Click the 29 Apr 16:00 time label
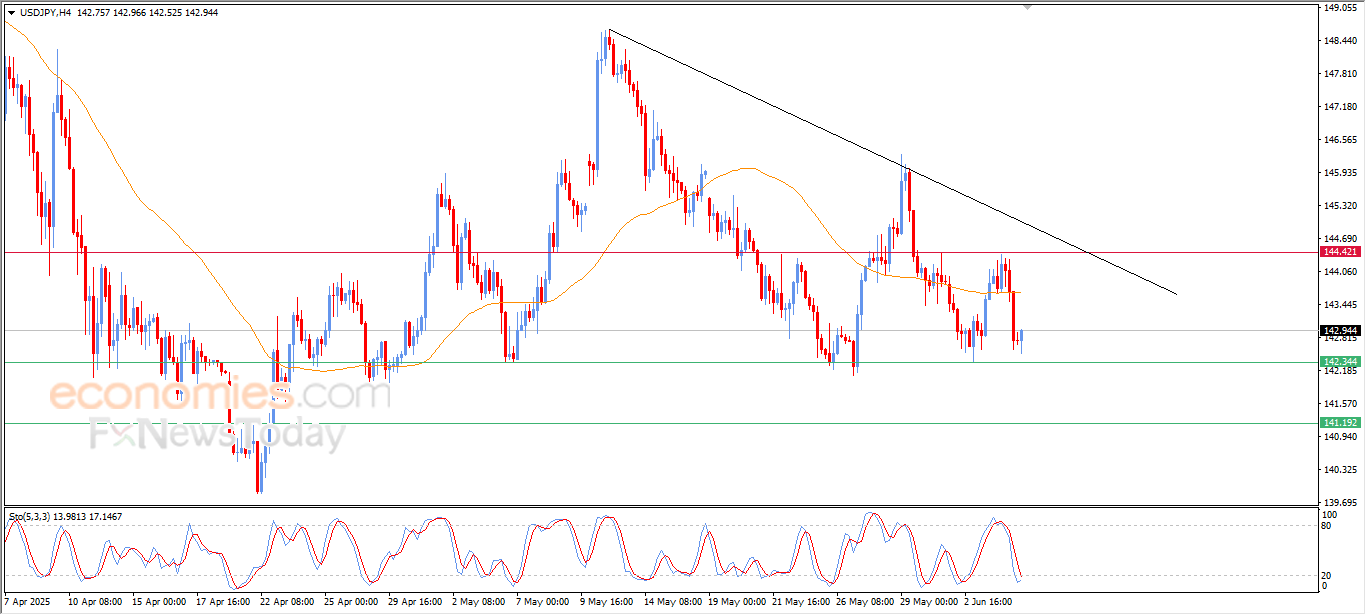The width and height of the screenshot is (1366, 615). [x=416, y=603]
